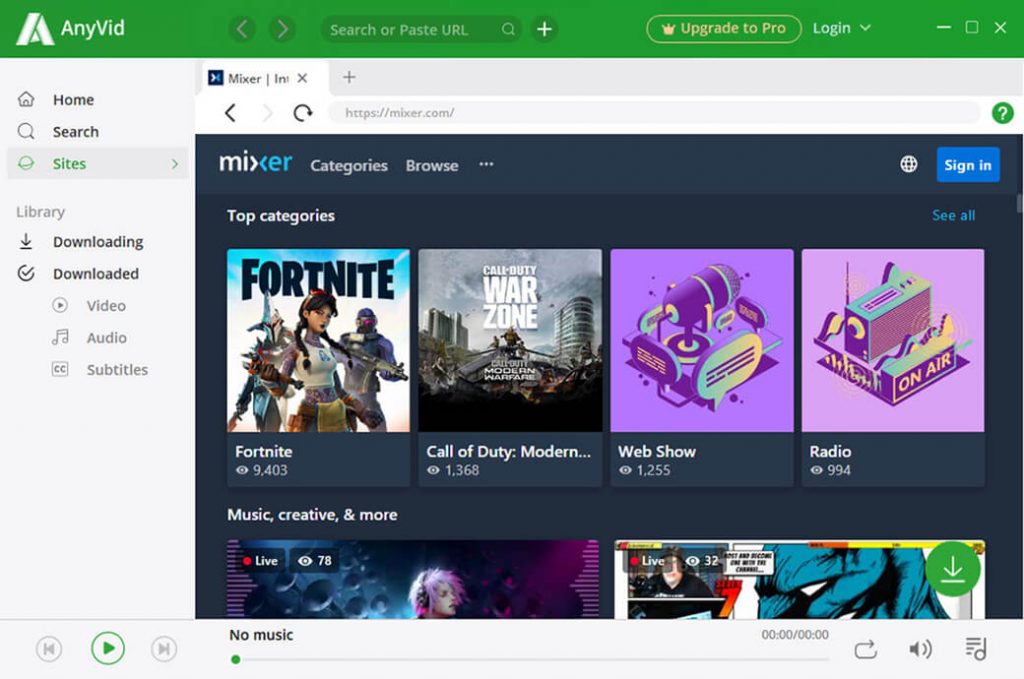Click the Sign in button
1024x679 pixels.
(968, 165)
